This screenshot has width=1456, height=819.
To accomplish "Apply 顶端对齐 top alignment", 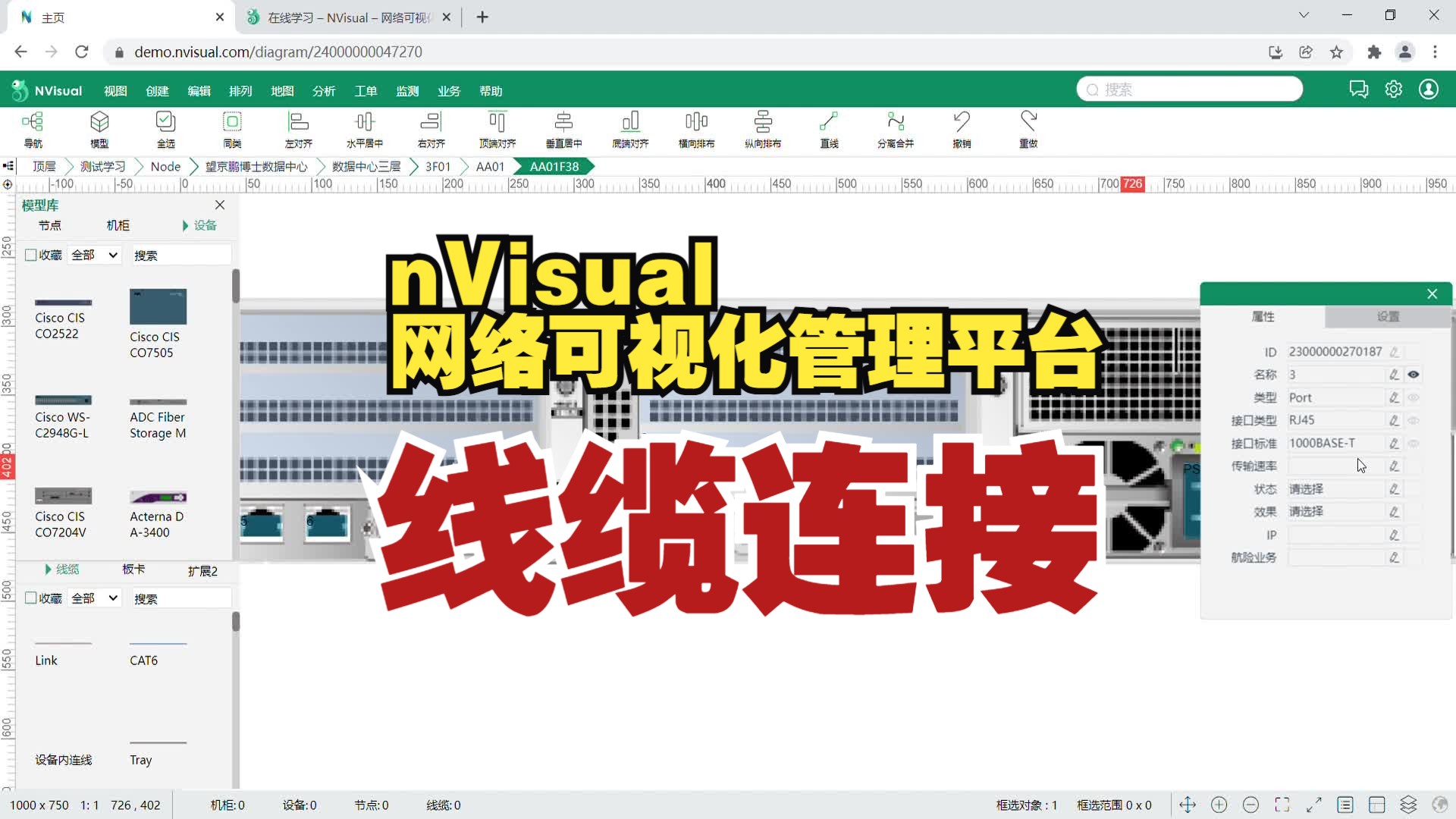I will coord(497,129).
